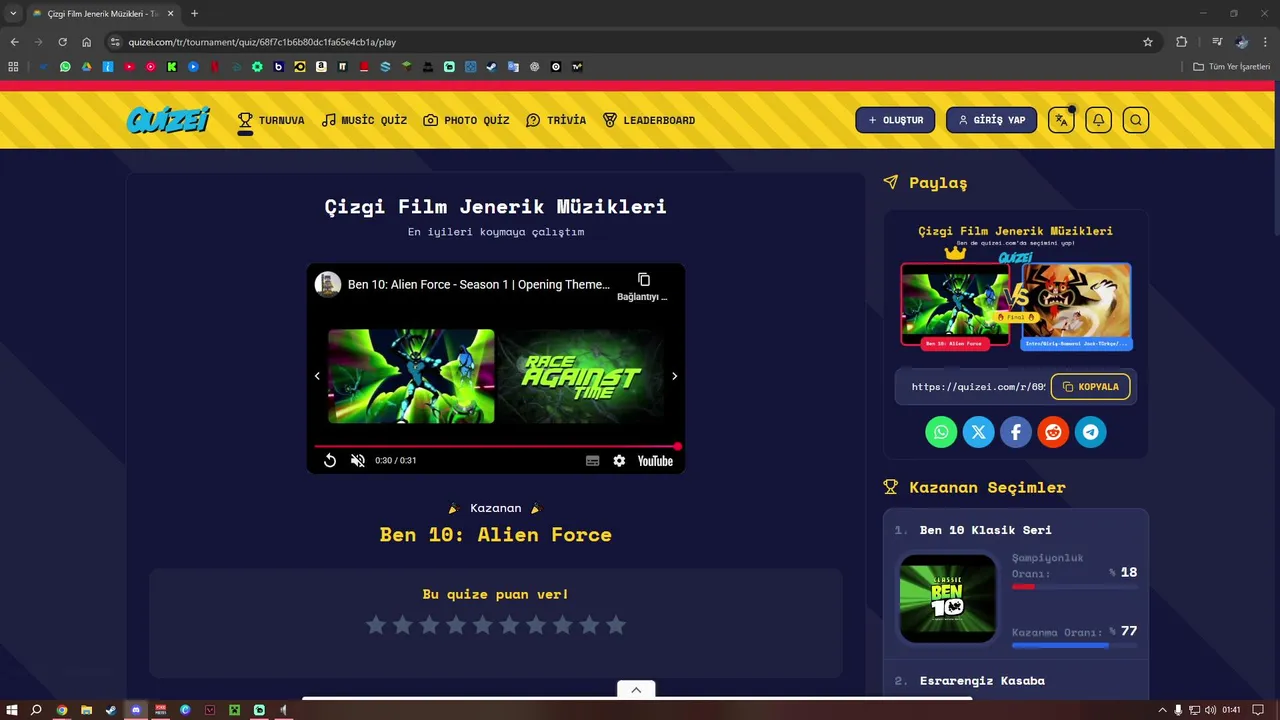The width and height of the screenshot is (1280, 720).
Task: Open the Leaderboard page
Action: [649, 120]
